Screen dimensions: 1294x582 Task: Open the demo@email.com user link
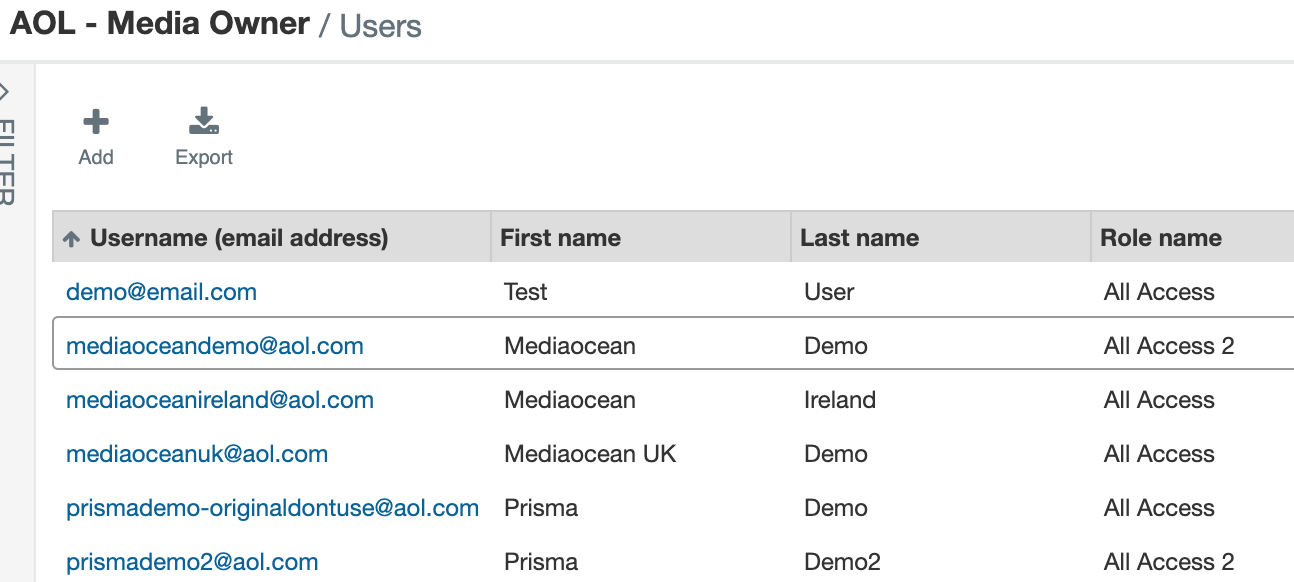(161, 292)
